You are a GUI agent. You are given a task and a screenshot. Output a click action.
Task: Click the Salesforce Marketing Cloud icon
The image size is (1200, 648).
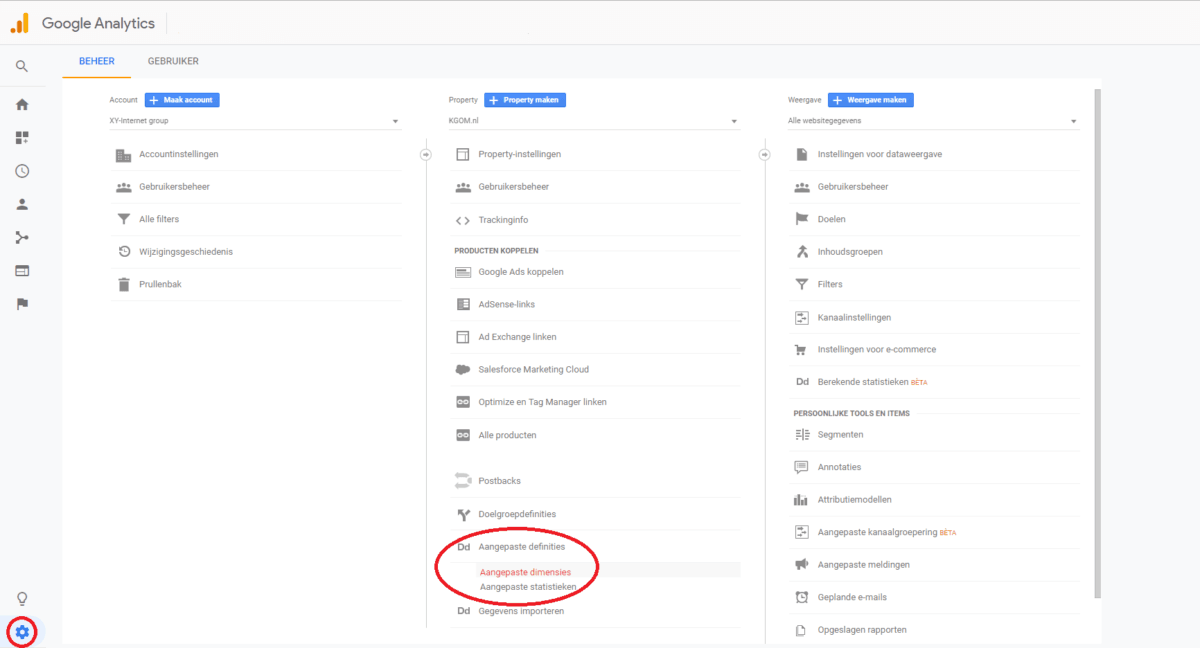point(462,369)
